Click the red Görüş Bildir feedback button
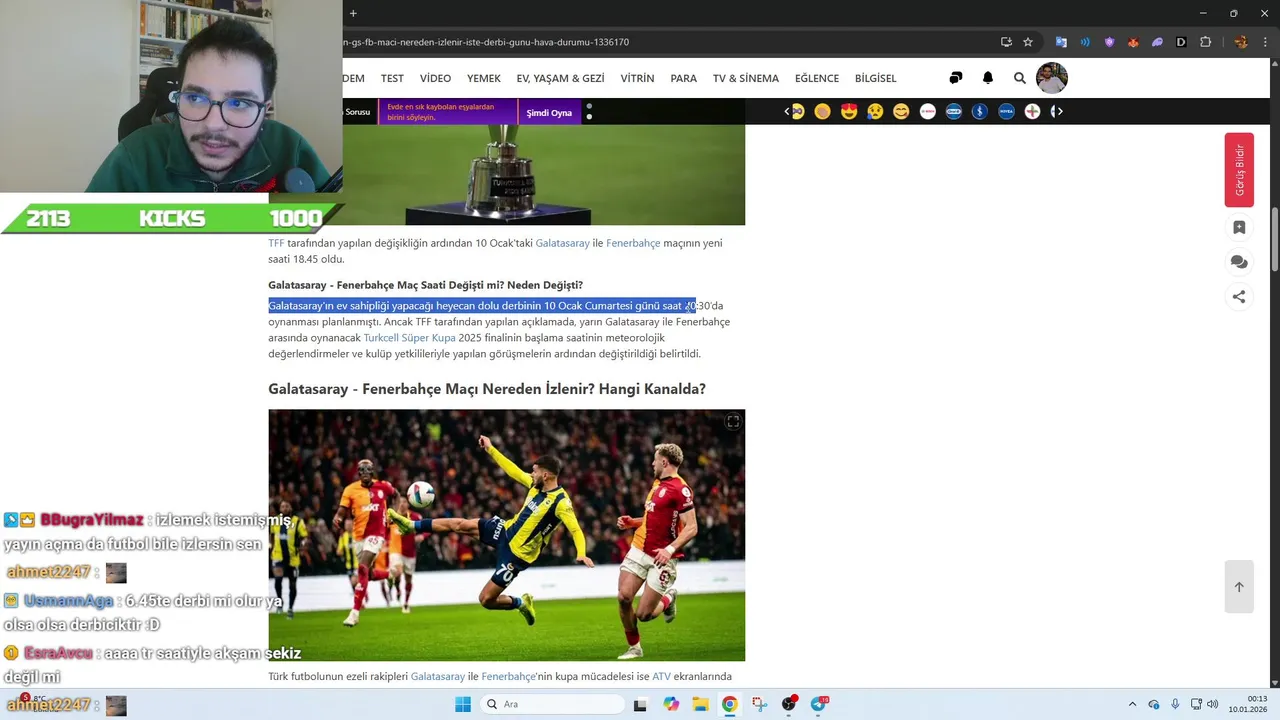 pyautogui.click(x=1239, y=170)
